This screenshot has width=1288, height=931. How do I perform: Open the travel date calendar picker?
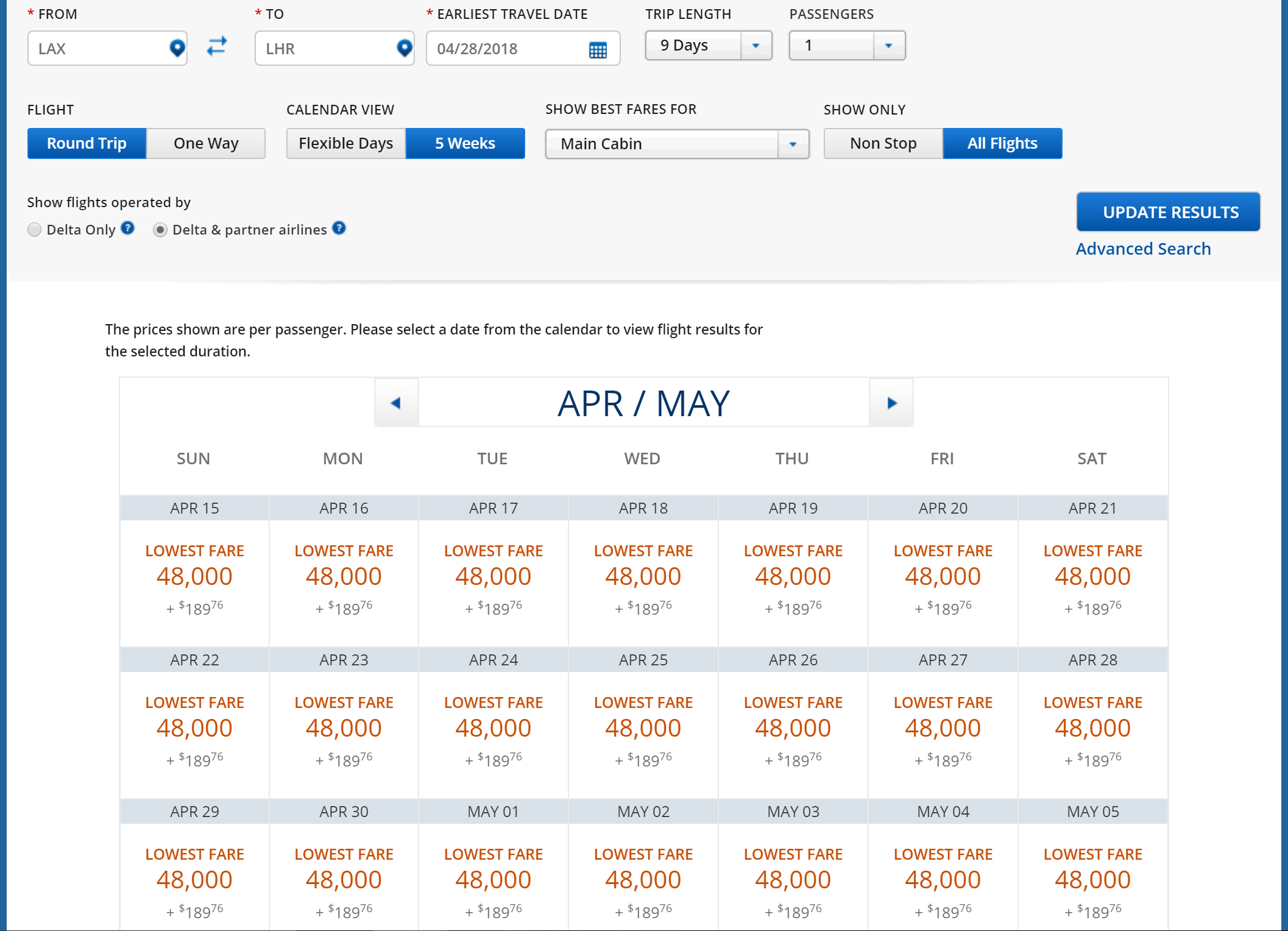pyautogui.click(x=598, y=50)
